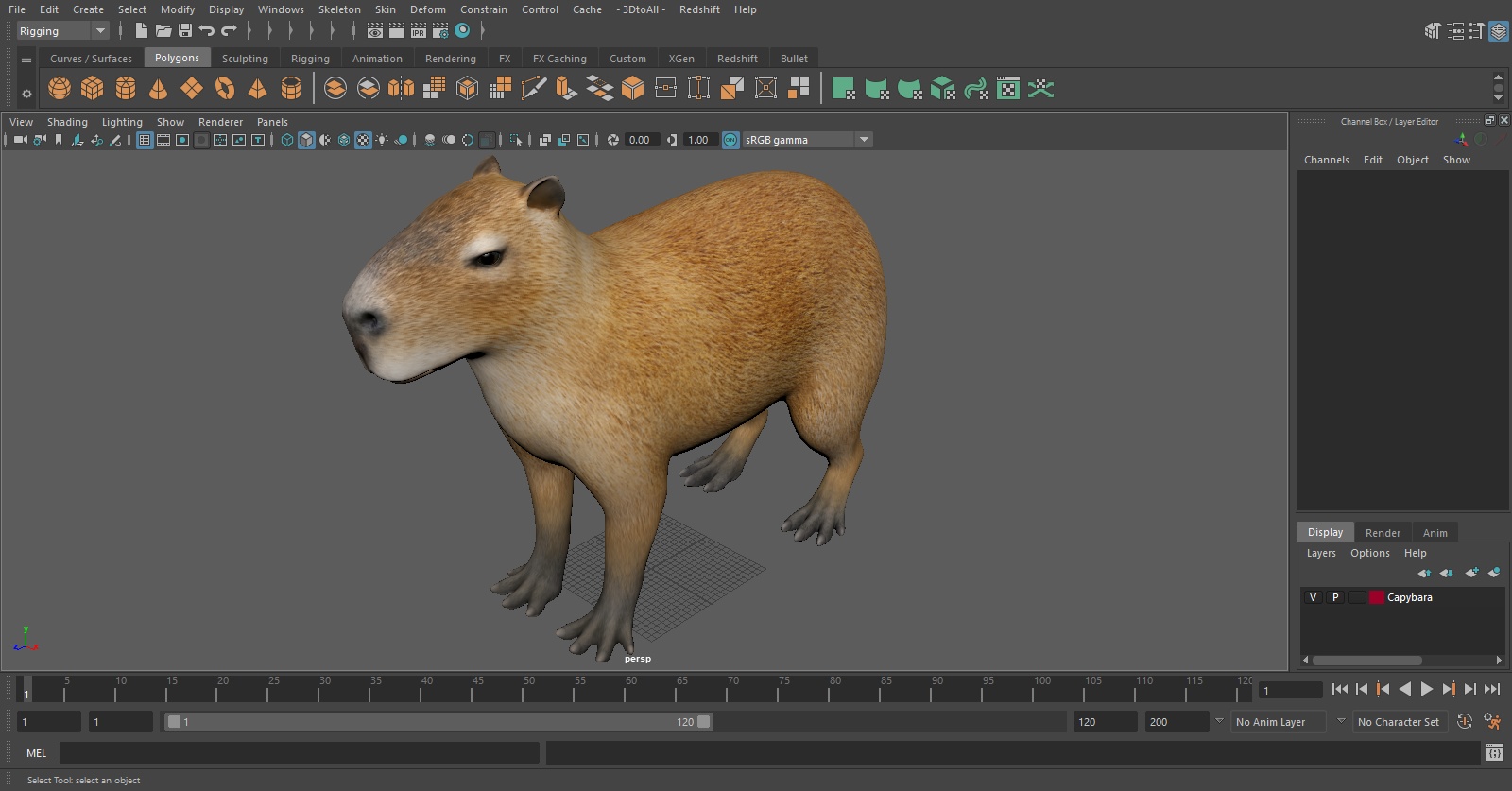
Task: Click the Redo arrow icon
Action: point(229,31)
